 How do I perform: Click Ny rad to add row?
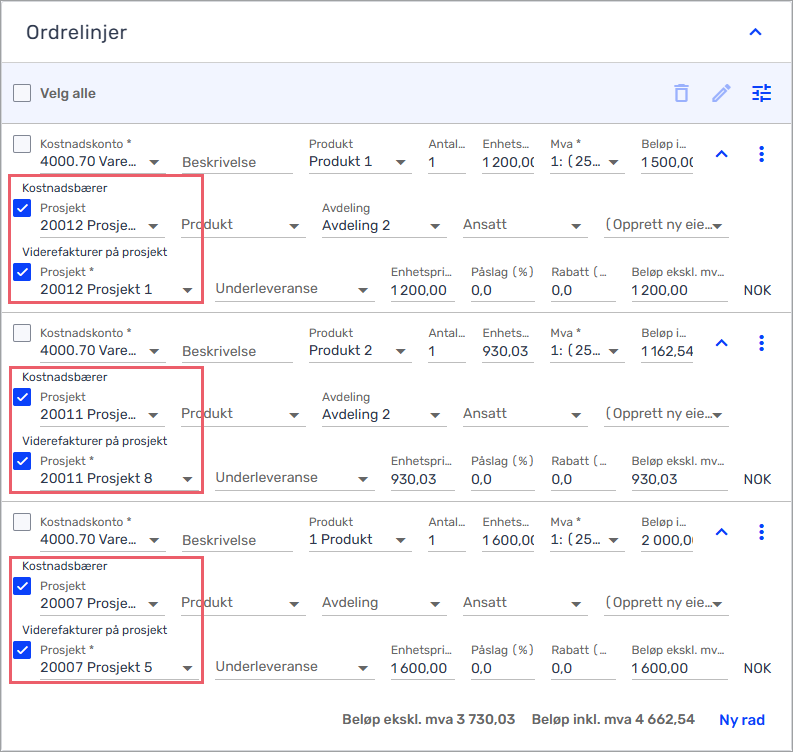coord(741,720)
